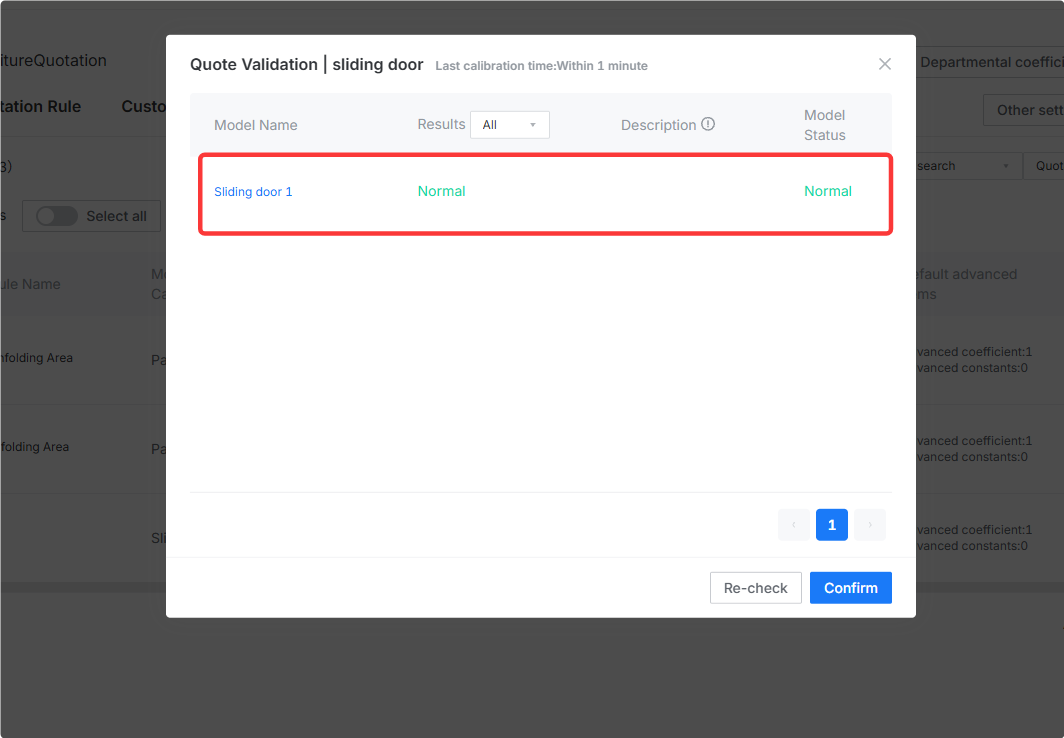
Task: Switch to the Quotation Rule tab
Action: click(40, 106)
